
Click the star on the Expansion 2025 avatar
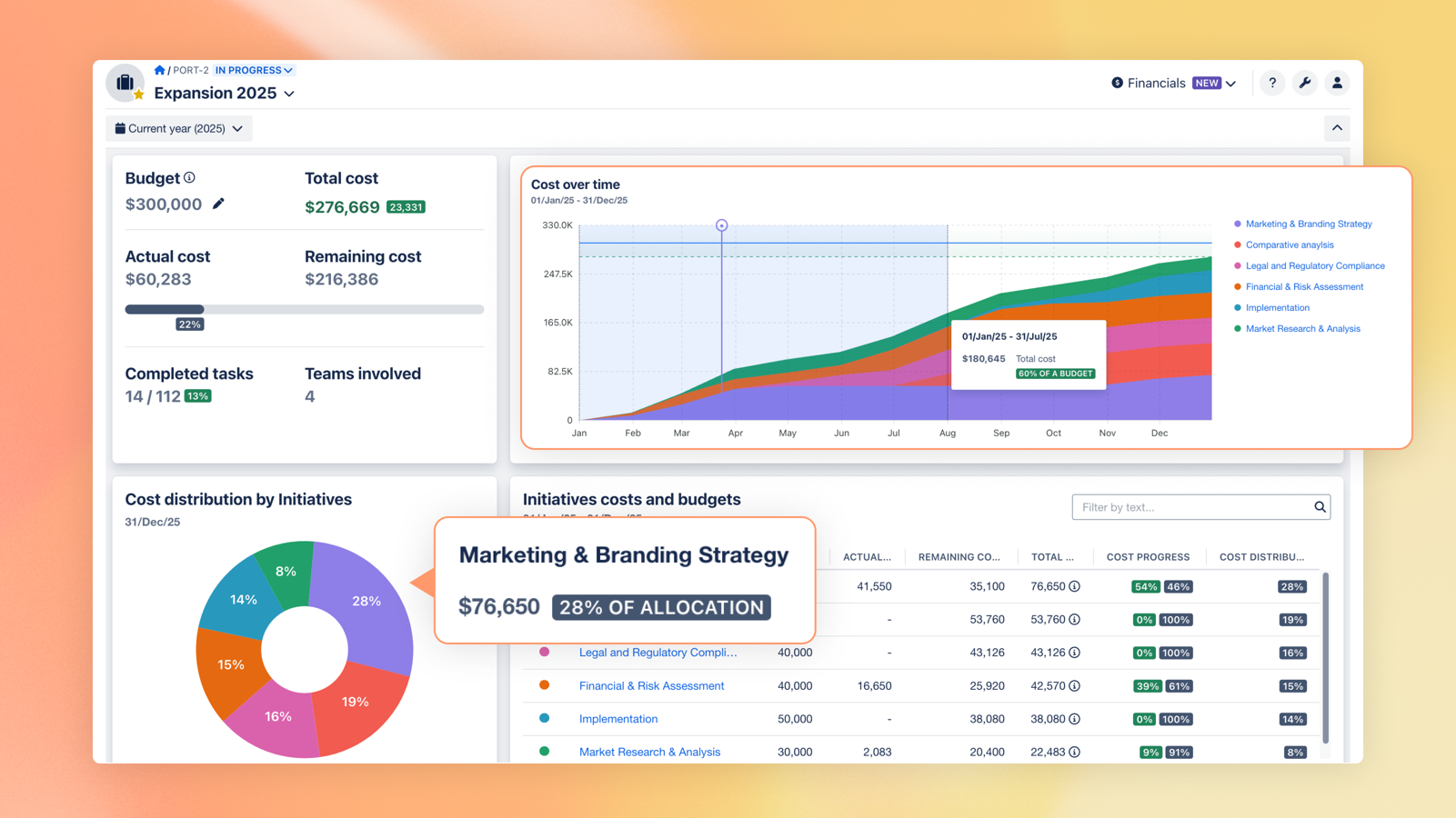click(139, 96)
